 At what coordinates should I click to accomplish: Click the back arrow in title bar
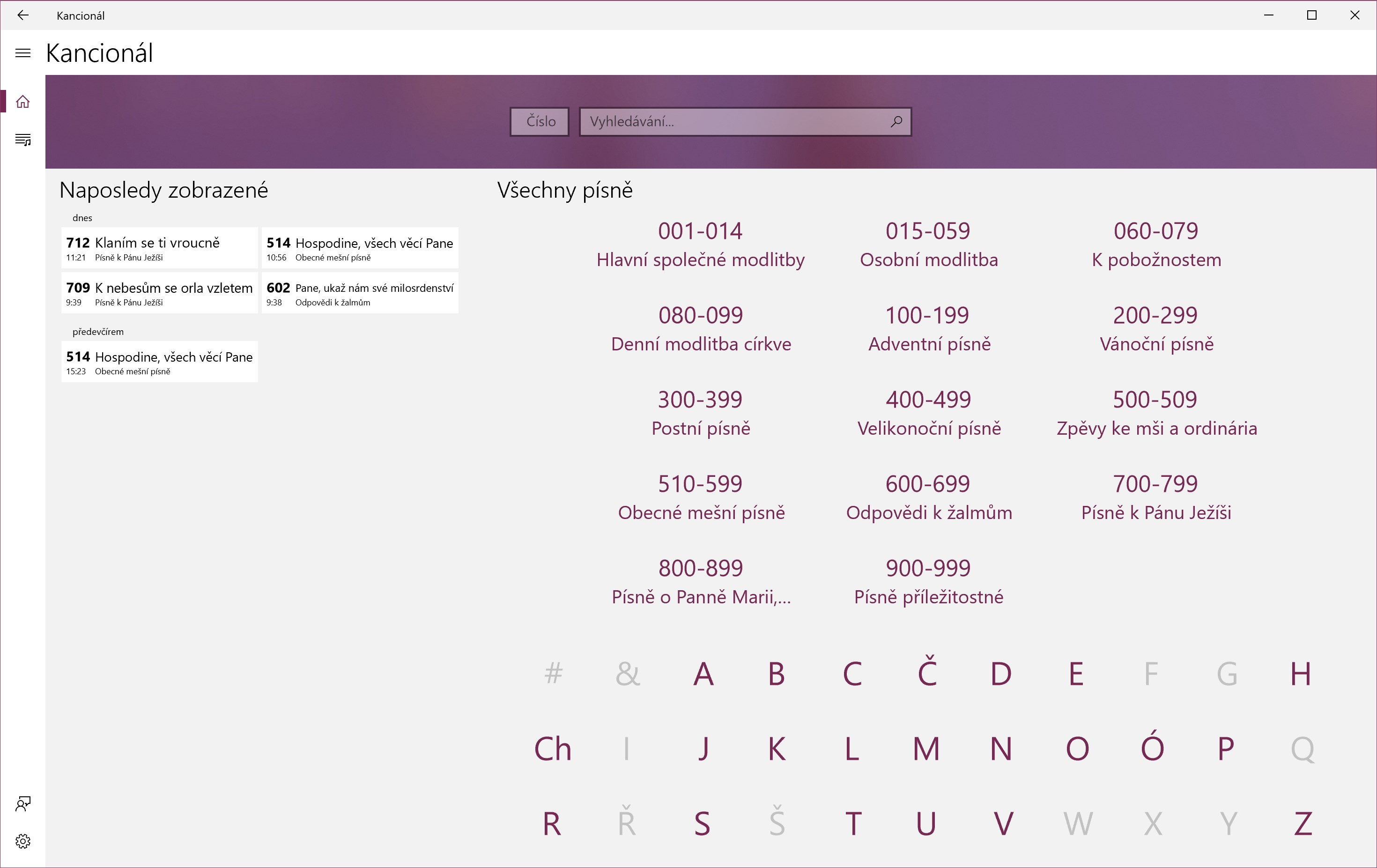[x=23, y=15]
